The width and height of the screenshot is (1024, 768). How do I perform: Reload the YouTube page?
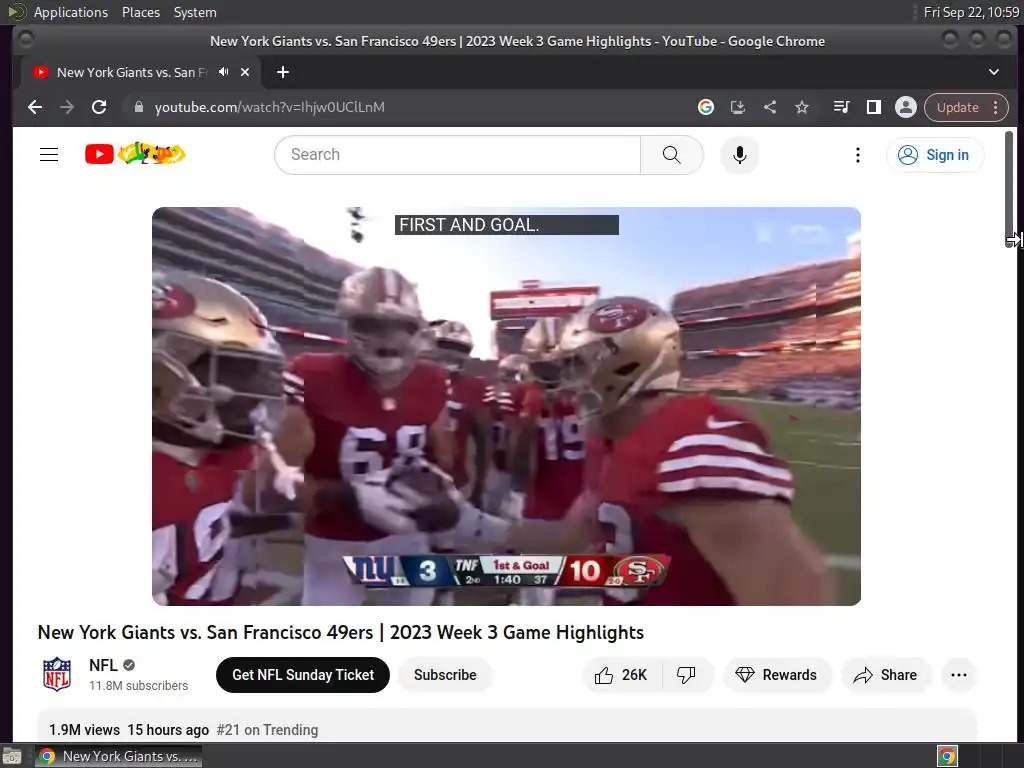click(x=99, y=107)
